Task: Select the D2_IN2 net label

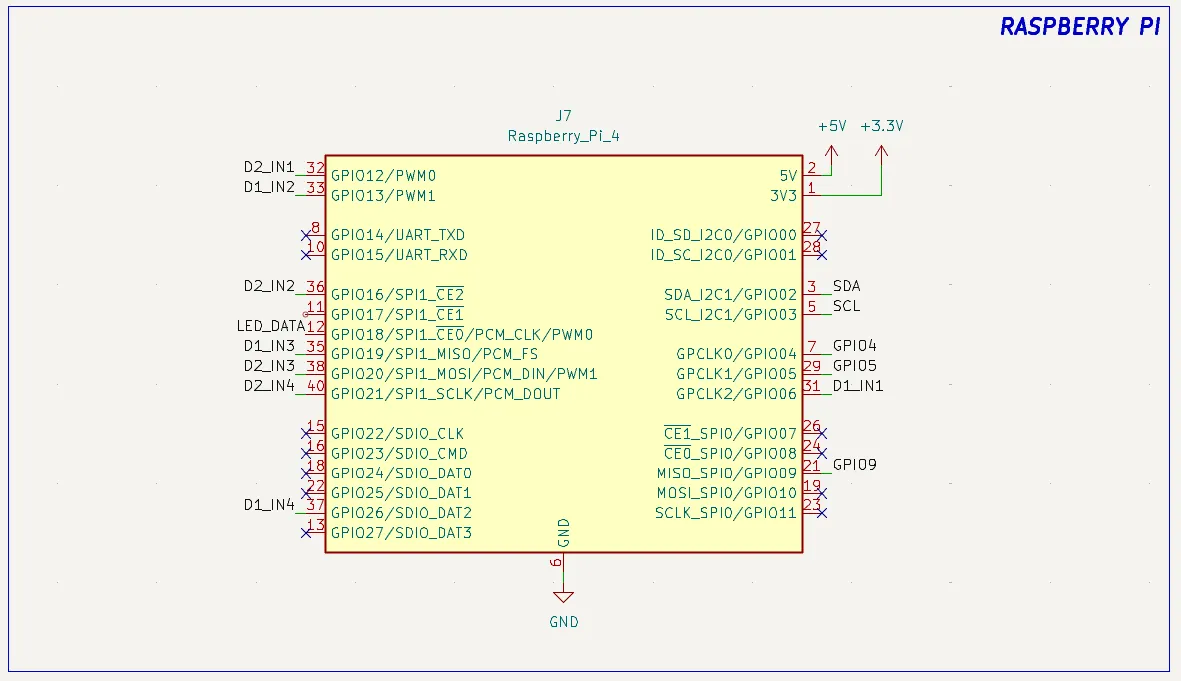Action: 269,286
